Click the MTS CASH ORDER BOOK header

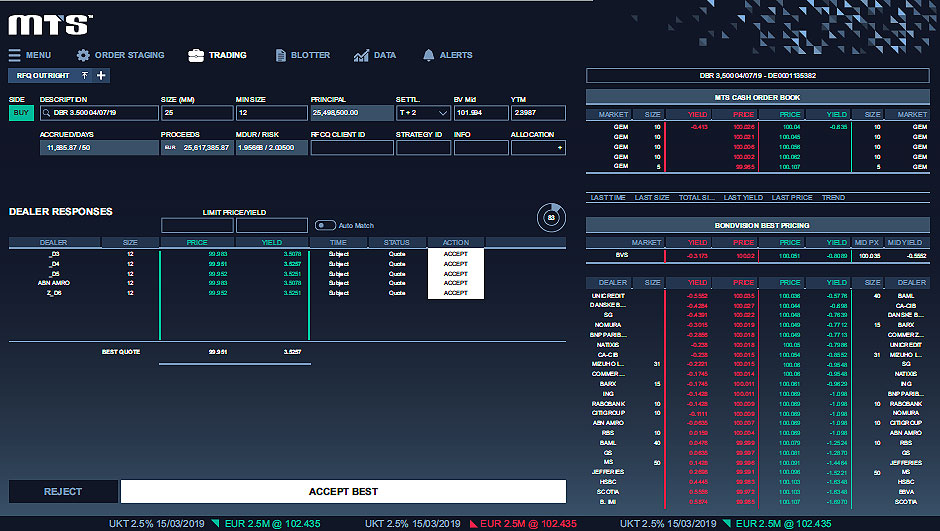click(x=757, y=97)
